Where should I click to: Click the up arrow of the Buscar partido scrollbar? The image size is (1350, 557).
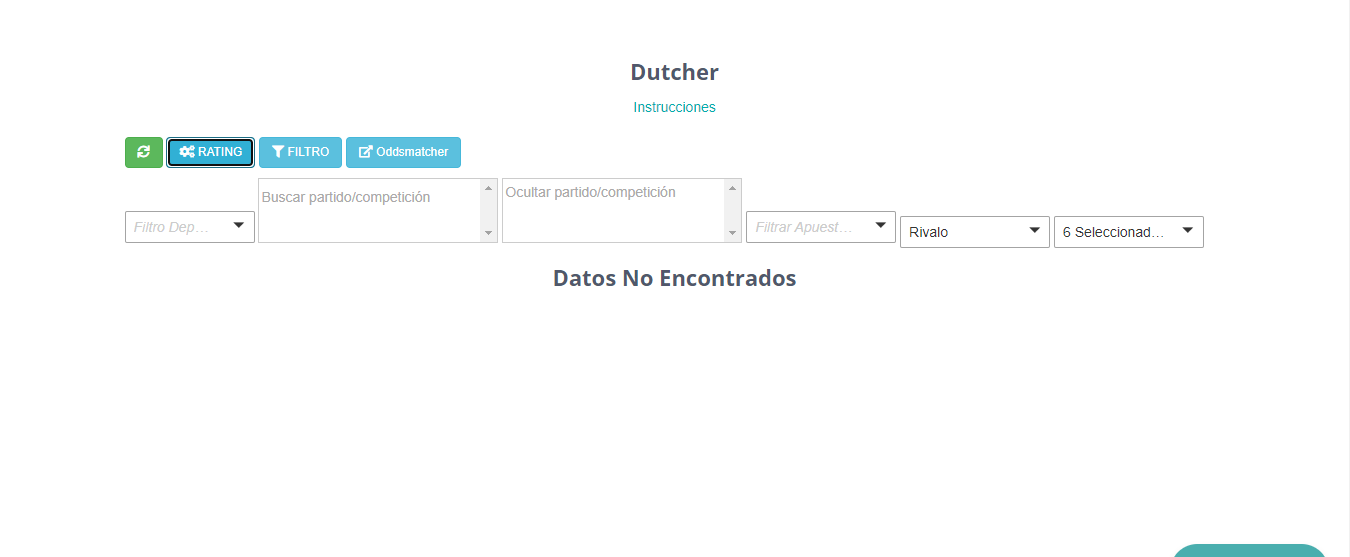[489, 188]
